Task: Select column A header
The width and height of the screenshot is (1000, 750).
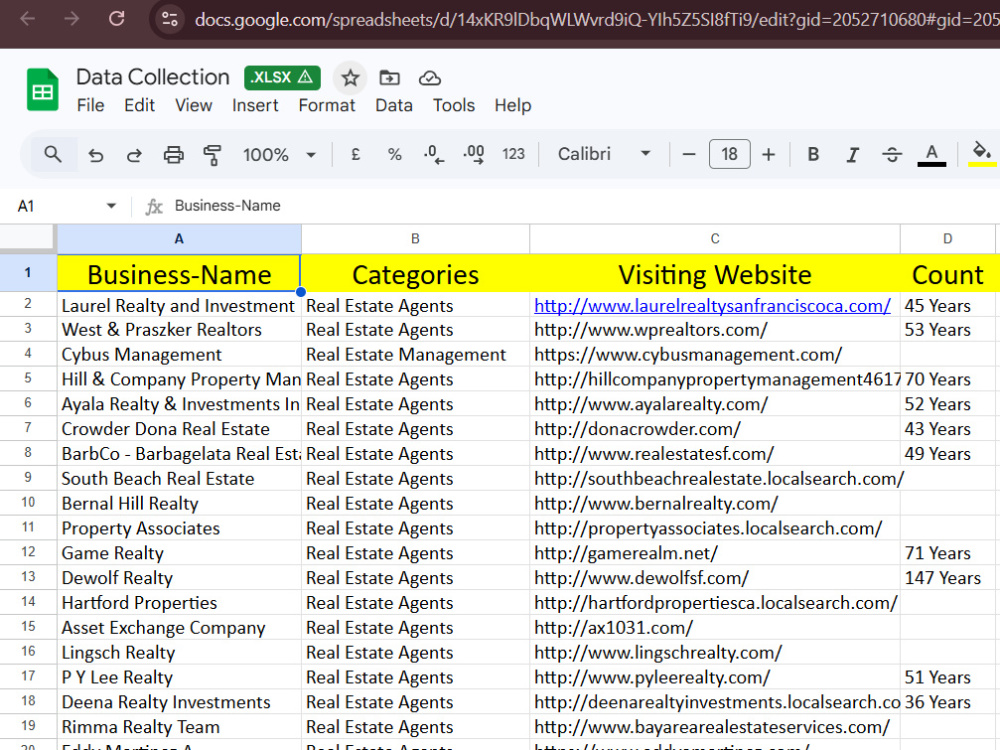Action: pyautogui.click(x=179, y=239)
